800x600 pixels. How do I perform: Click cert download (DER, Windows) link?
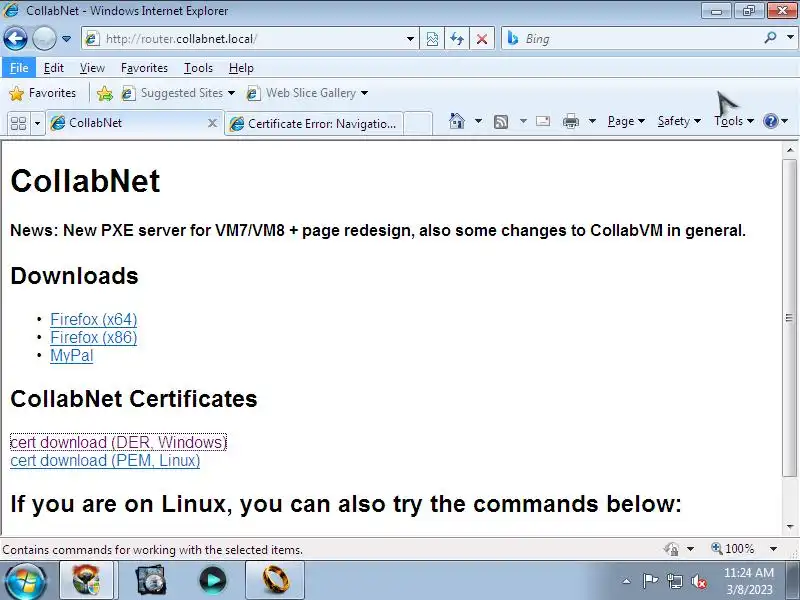(118, 442)
